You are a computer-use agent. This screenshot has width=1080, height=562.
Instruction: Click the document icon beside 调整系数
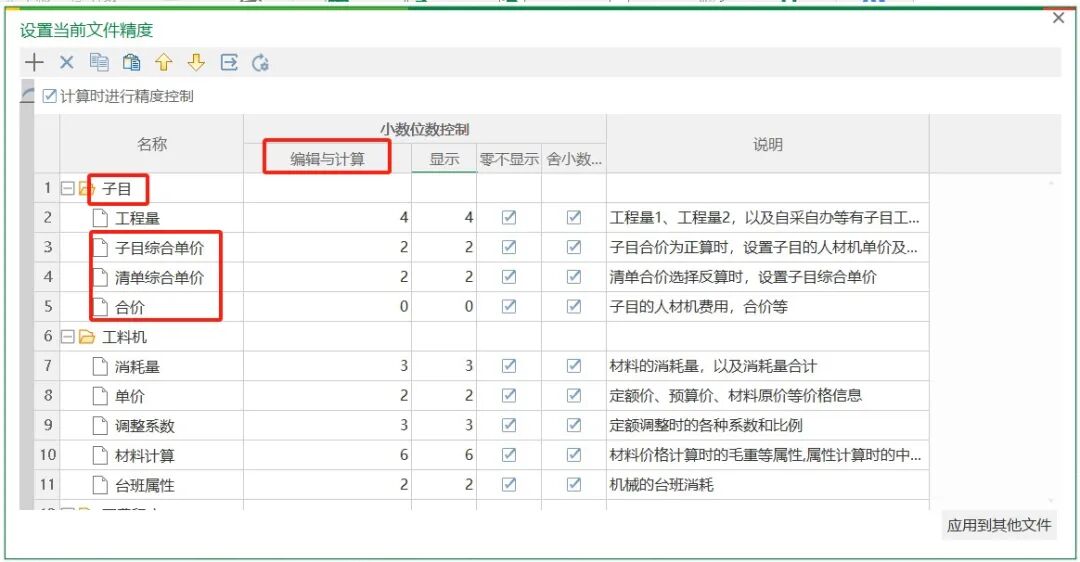[x=100, y=426]
